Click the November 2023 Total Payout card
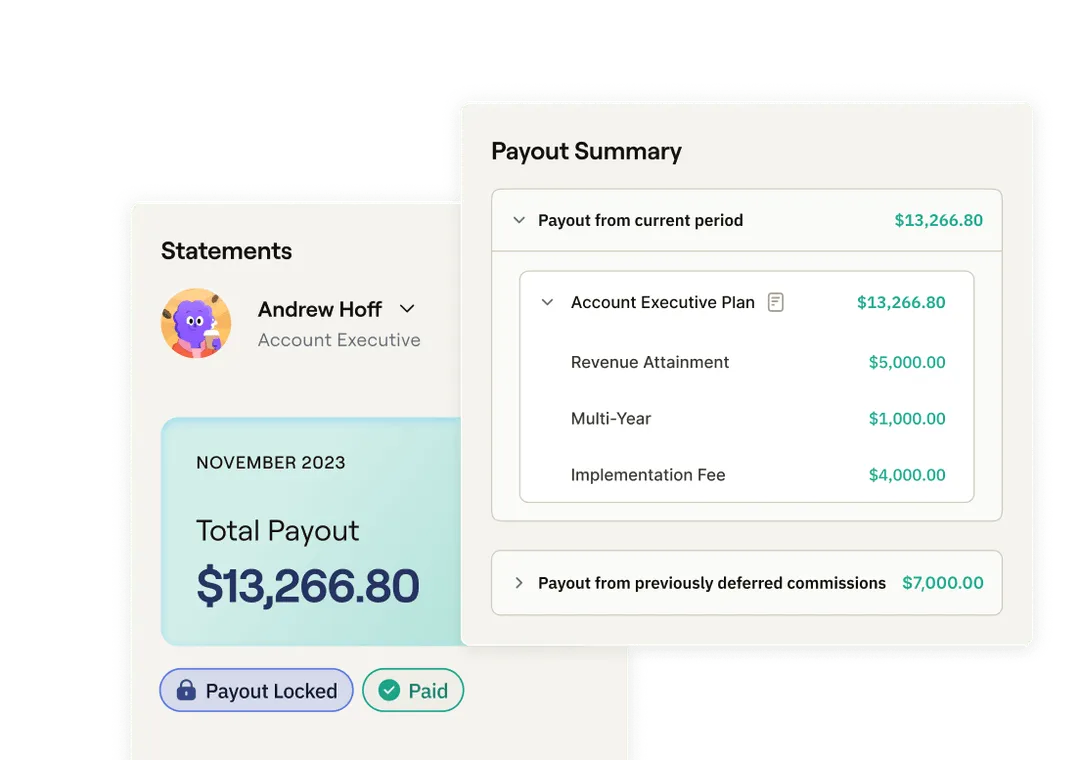This screenshot has height=760, width=1080. (311, 531)
